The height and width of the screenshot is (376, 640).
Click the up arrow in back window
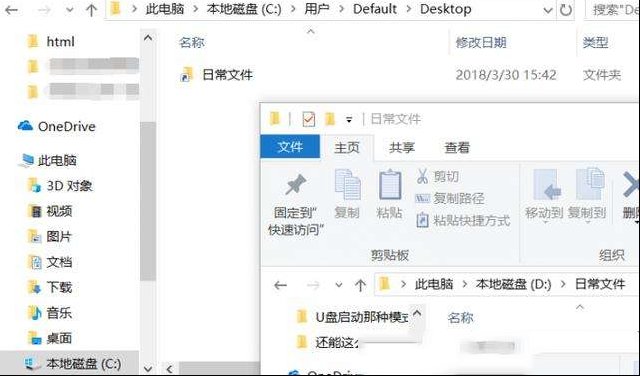(x=91, y=10)
